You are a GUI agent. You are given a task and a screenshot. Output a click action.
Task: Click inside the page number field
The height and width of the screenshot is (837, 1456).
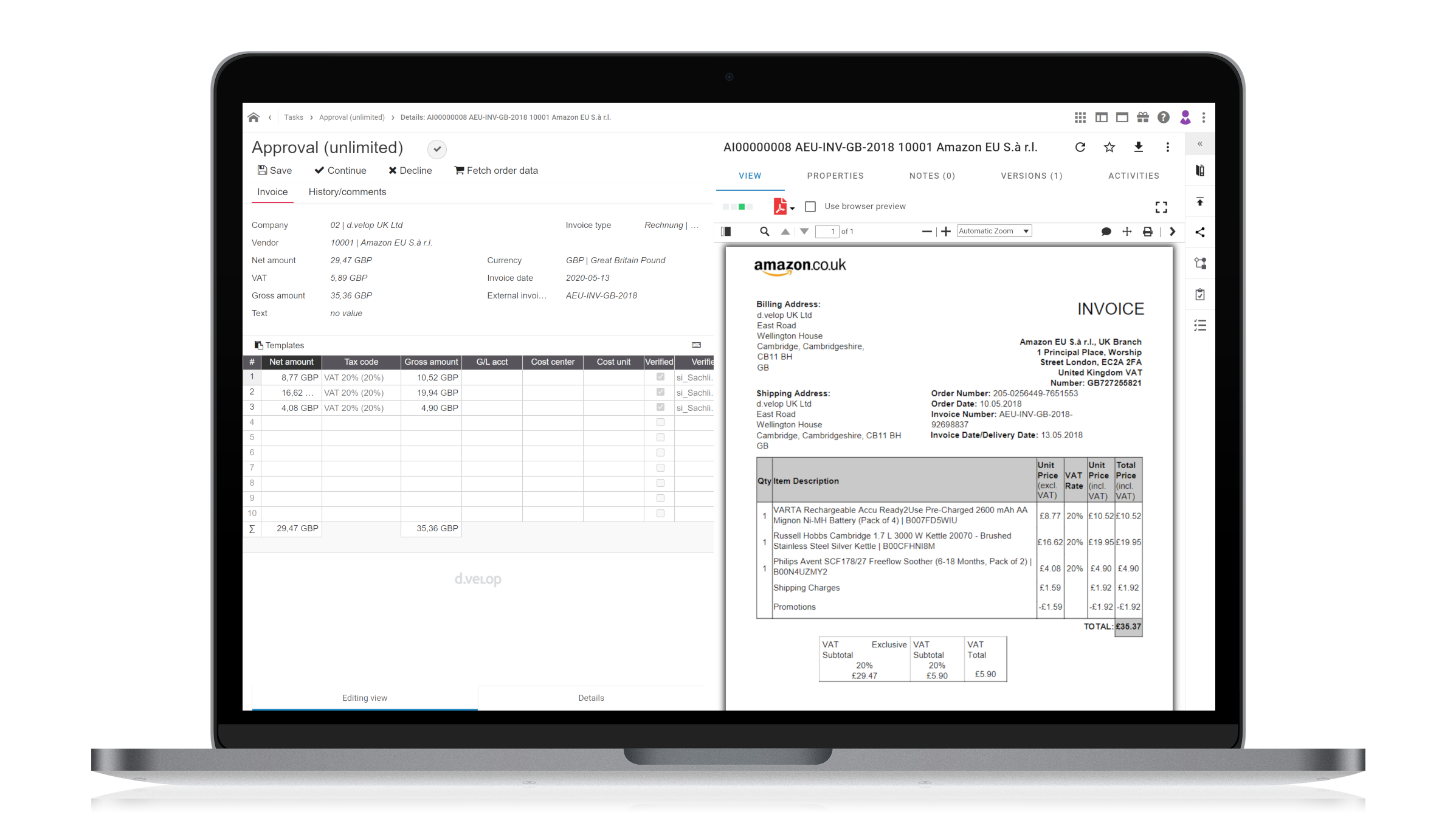[827, 231]
